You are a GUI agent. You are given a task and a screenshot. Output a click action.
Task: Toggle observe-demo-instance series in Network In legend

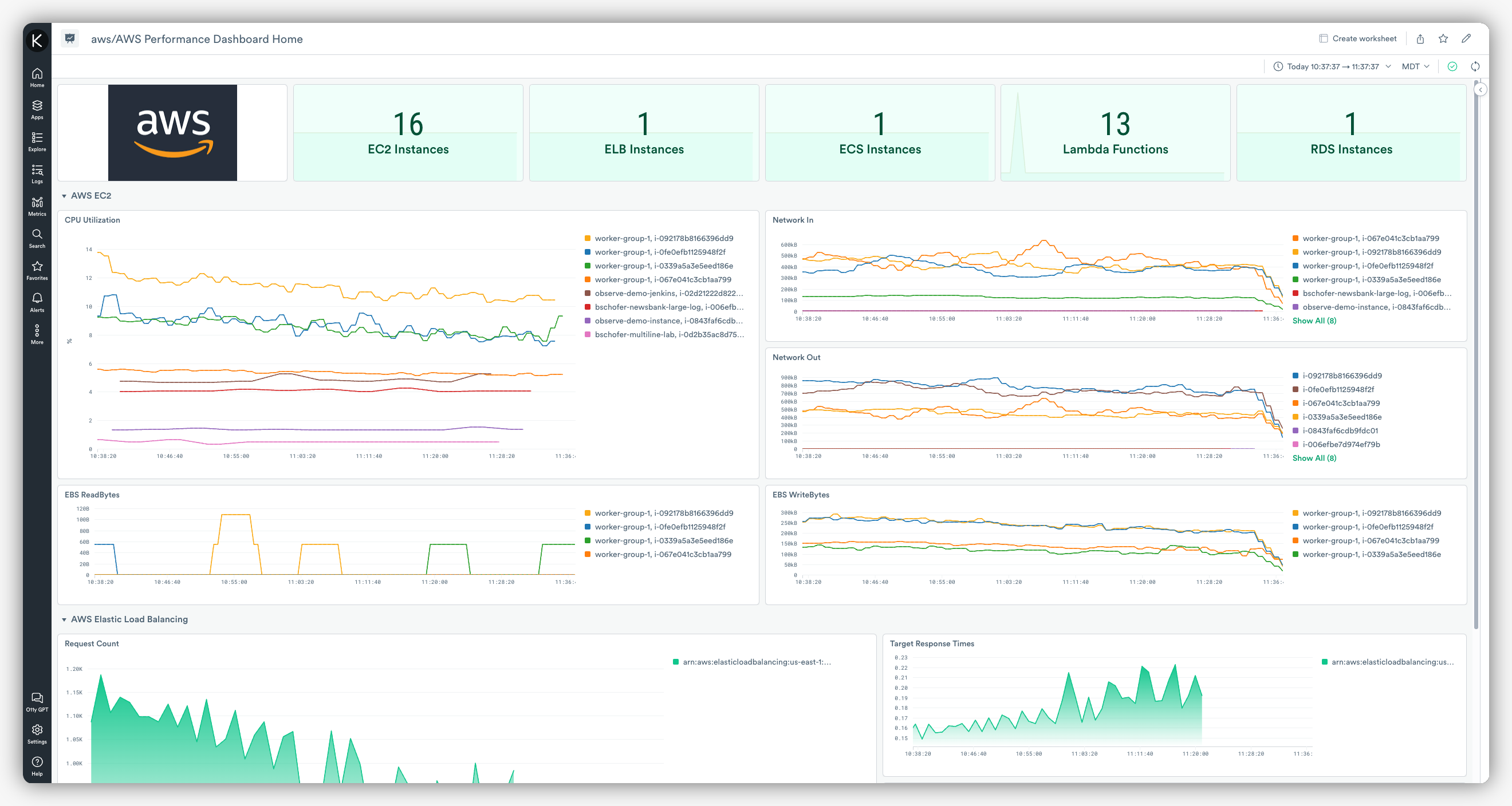(x=1372, y=307)
